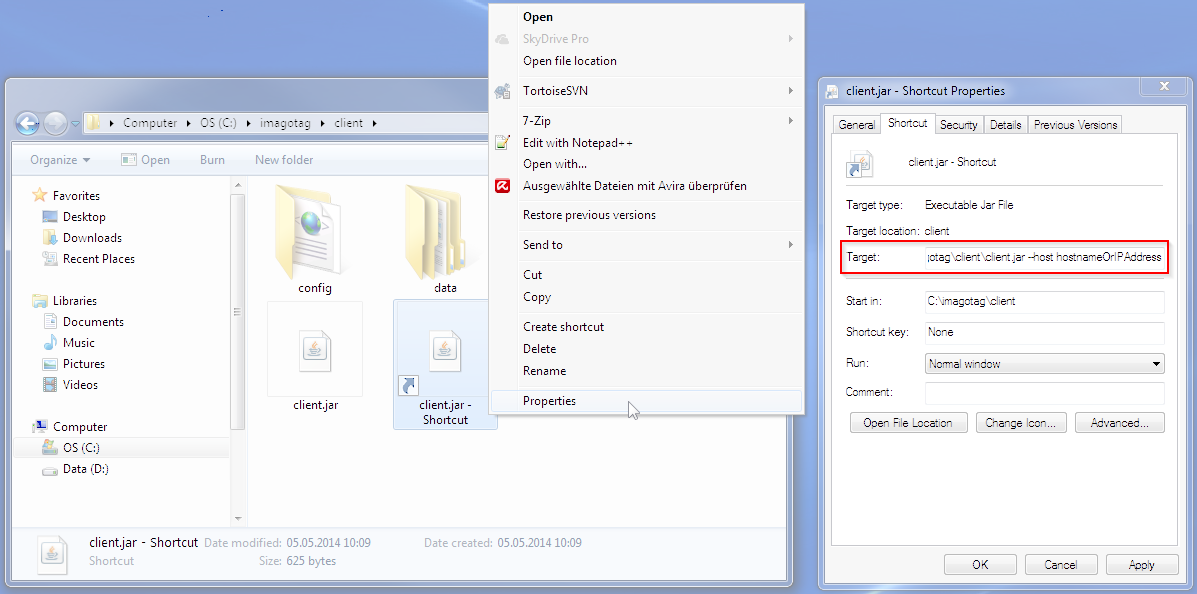Click the Computer icon in navigation pane

pos(40,427)
